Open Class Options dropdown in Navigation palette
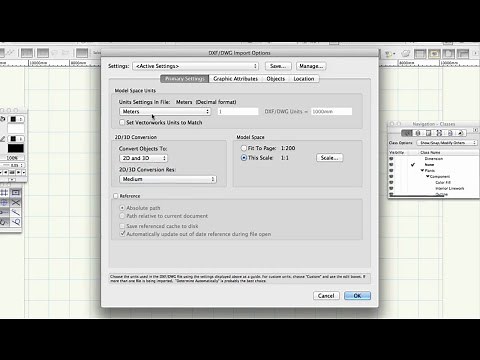Viewport: 480px width, 360px height. pyautogui.click(x=447, y=143)
